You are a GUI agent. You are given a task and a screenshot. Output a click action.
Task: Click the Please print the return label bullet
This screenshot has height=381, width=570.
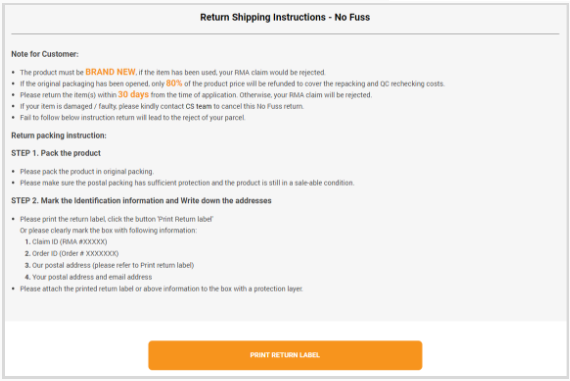(117, 219)
